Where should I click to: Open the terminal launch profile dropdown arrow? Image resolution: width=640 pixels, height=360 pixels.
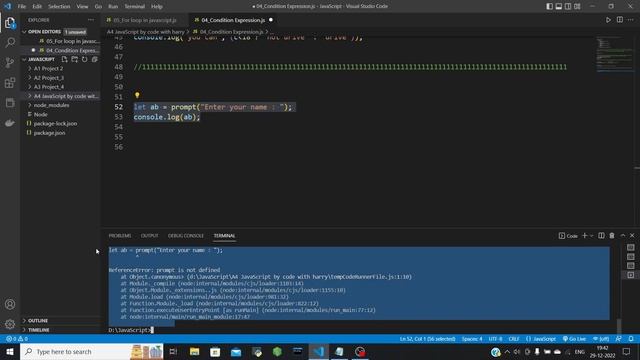[591, 236]
